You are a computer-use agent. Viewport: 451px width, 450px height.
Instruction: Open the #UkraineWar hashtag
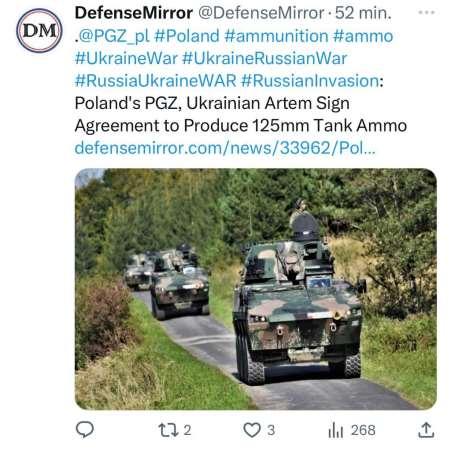click(126, 58)
